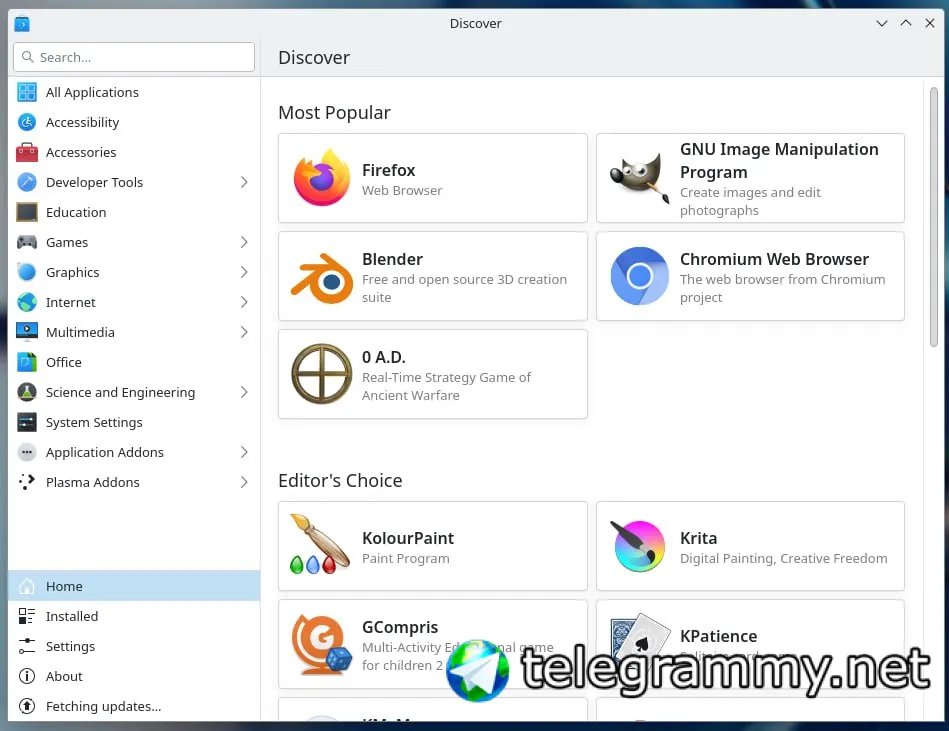Expand the Plasma Addons arrow
949x731 pixels.
click(244, 482)
